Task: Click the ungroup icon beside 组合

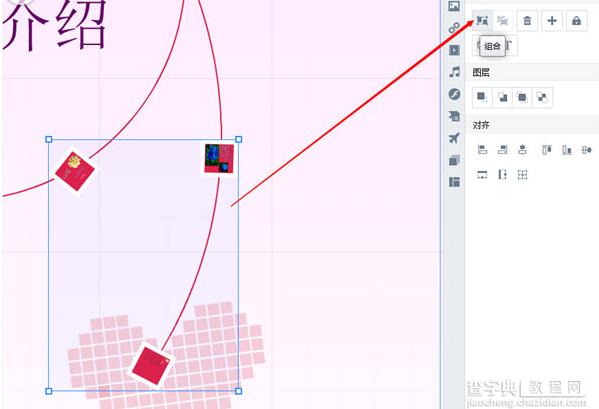Action: tap(502, 21)
